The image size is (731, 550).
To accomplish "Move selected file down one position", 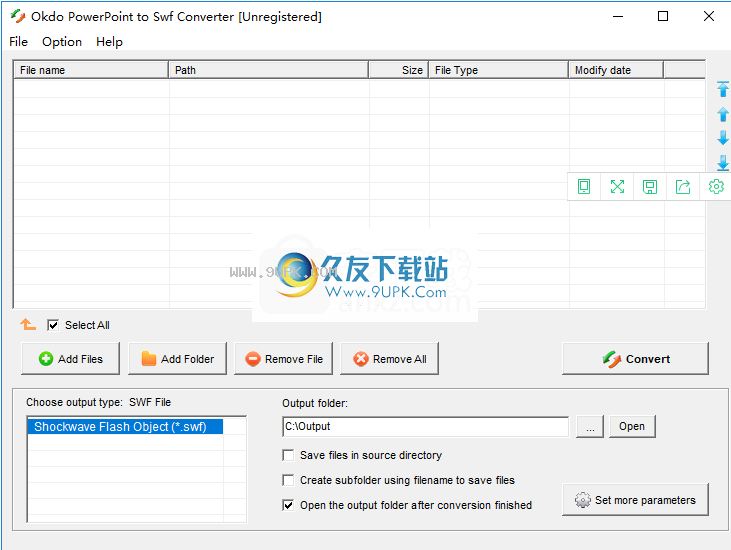I will point(723,138).
